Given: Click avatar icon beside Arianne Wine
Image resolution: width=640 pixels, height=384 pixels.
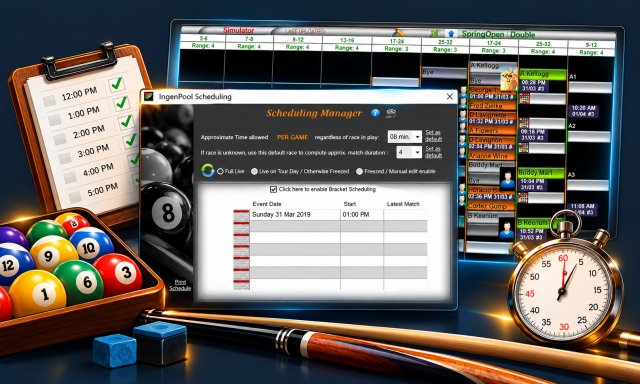Looking at the screenshot, I should pyautogui.click(x=463, y=153).
